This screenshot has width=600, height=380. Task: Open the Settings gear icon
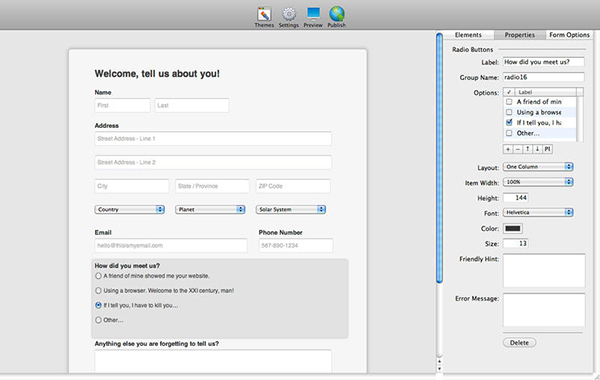289,17
